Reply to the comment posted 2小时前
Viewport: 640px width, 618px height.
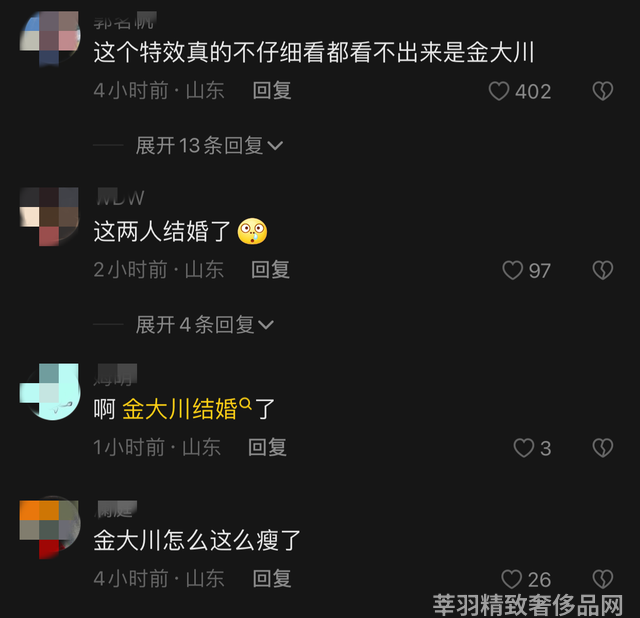(x=271, y=270)
